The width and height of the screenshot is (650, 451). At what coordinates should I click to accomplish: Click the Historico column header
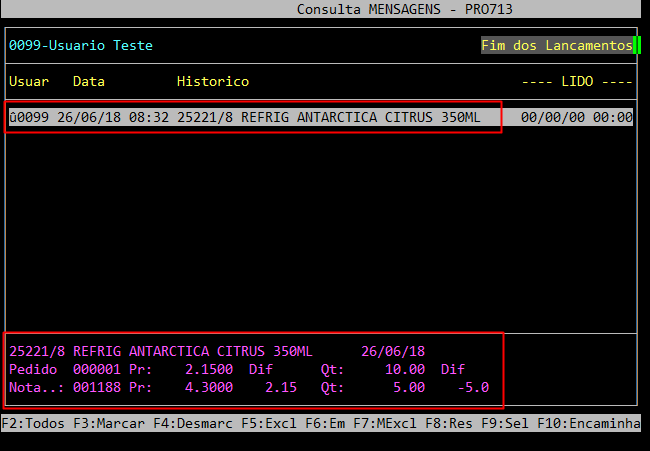tap(213, 81)
